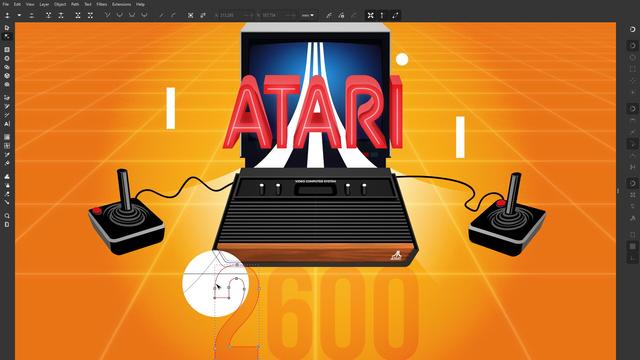Viewport: 640px width, 360px height.
Task: Toggle snap to bounding boxes
Action: coord(632,46)
